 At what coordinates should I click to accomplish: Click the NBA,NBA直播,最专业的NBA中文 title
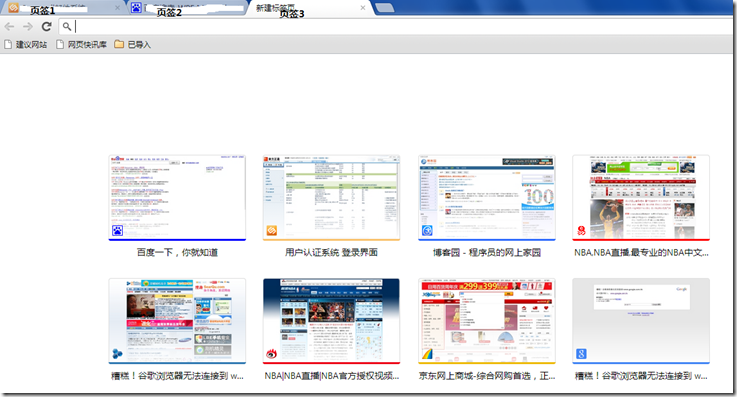pos(641,252)
